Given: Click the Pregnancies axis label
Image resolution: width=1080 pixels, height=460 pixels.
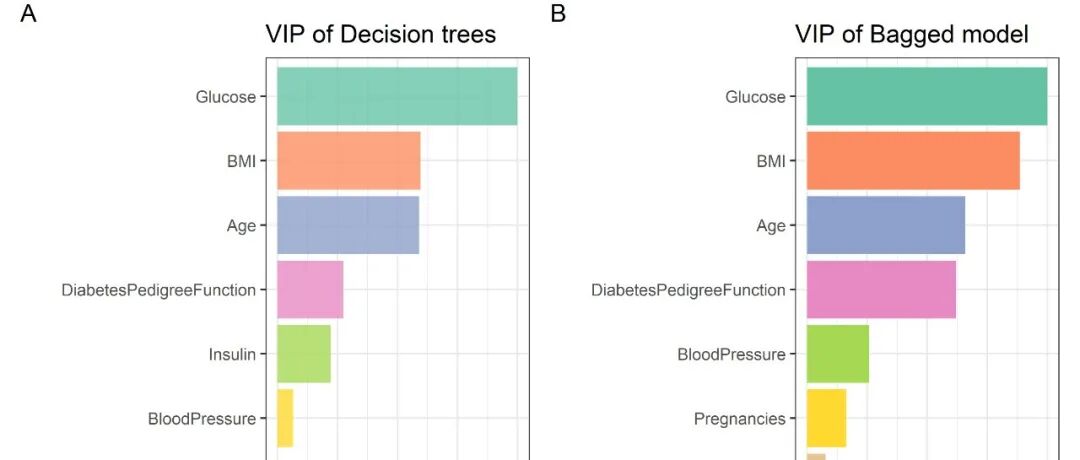Looking at the screenshot, I should (x=739, y=419).
